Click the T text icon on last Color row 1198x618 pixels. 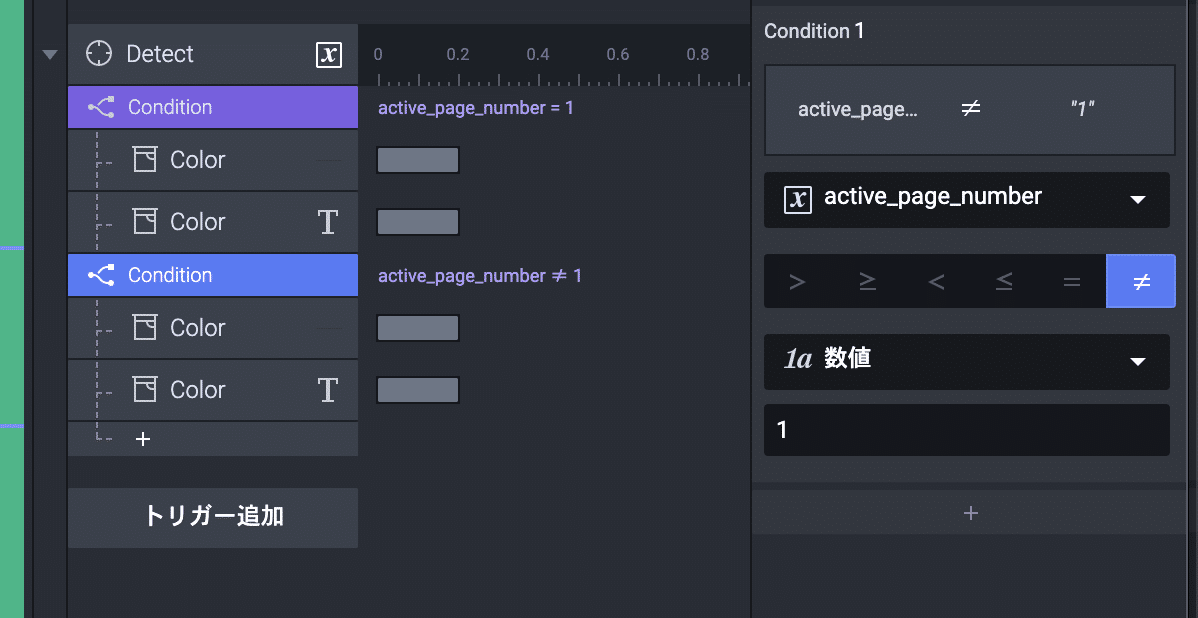pos(328,390)
